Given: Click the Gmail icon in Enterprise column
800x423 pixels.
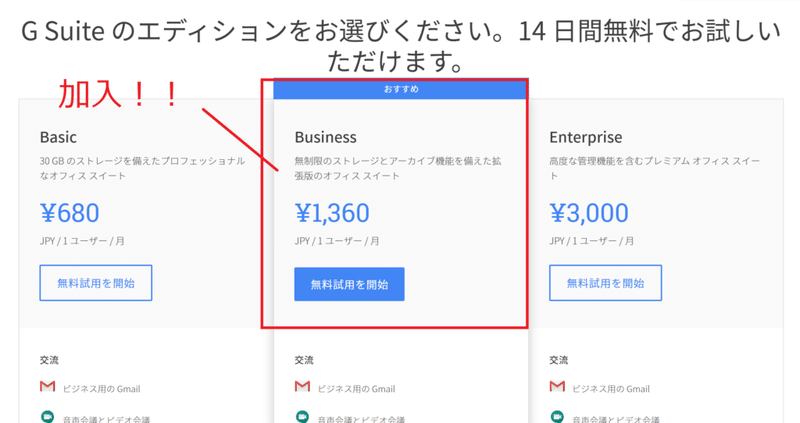Looking at the screenshot, I should pyautogui.click(x=557, y=388).
